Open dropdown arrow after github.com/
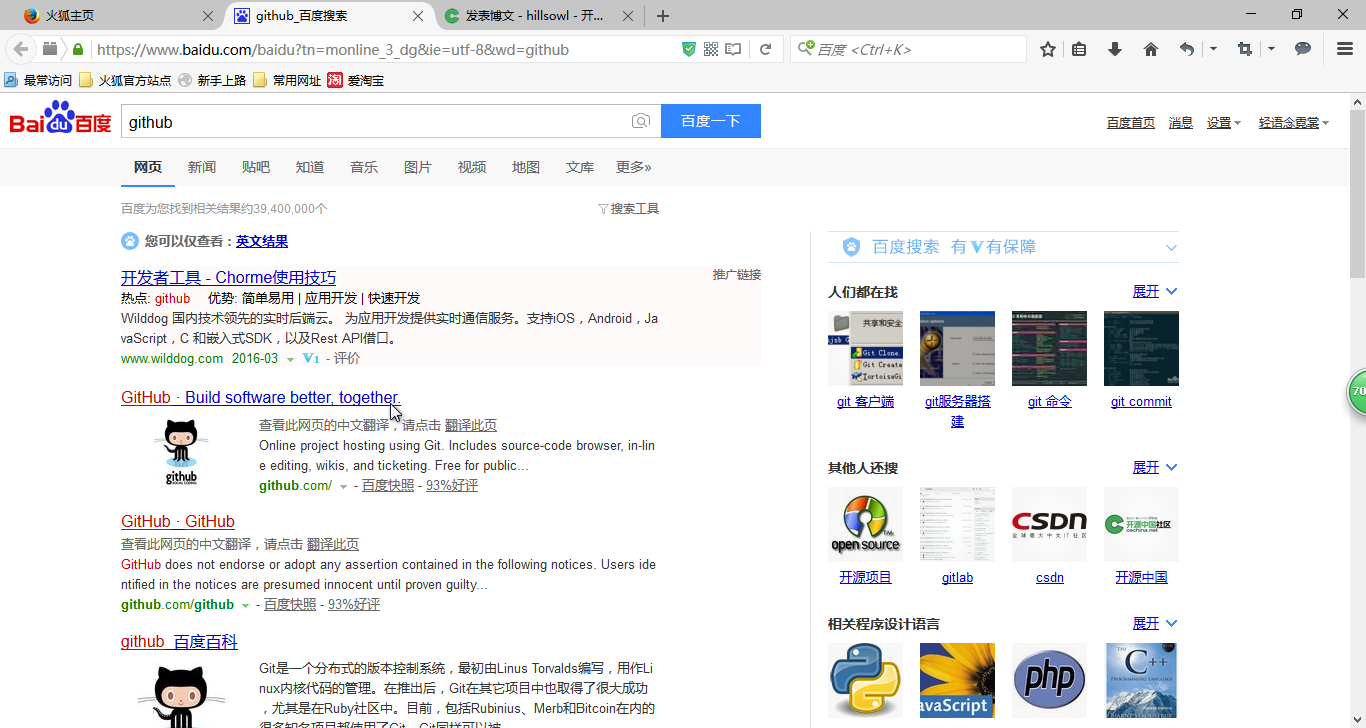 343,486
